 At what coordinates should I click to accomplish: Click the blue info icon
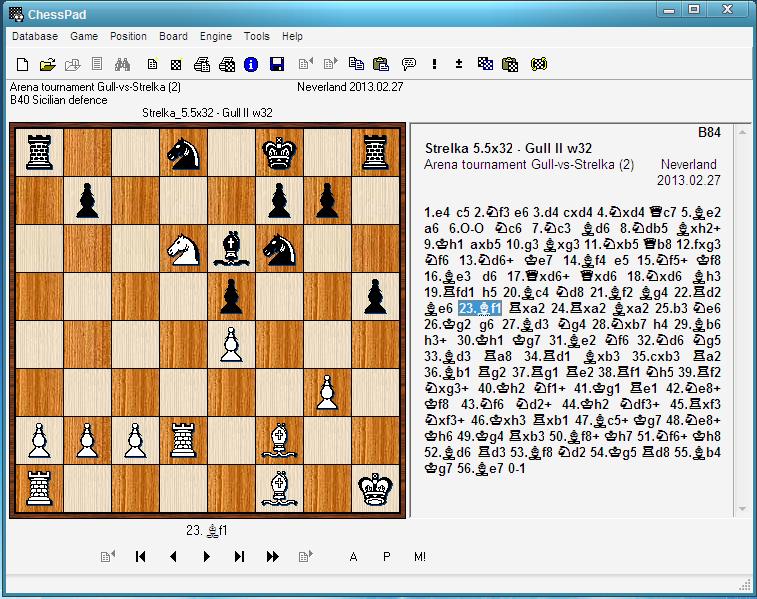point(251,64)
